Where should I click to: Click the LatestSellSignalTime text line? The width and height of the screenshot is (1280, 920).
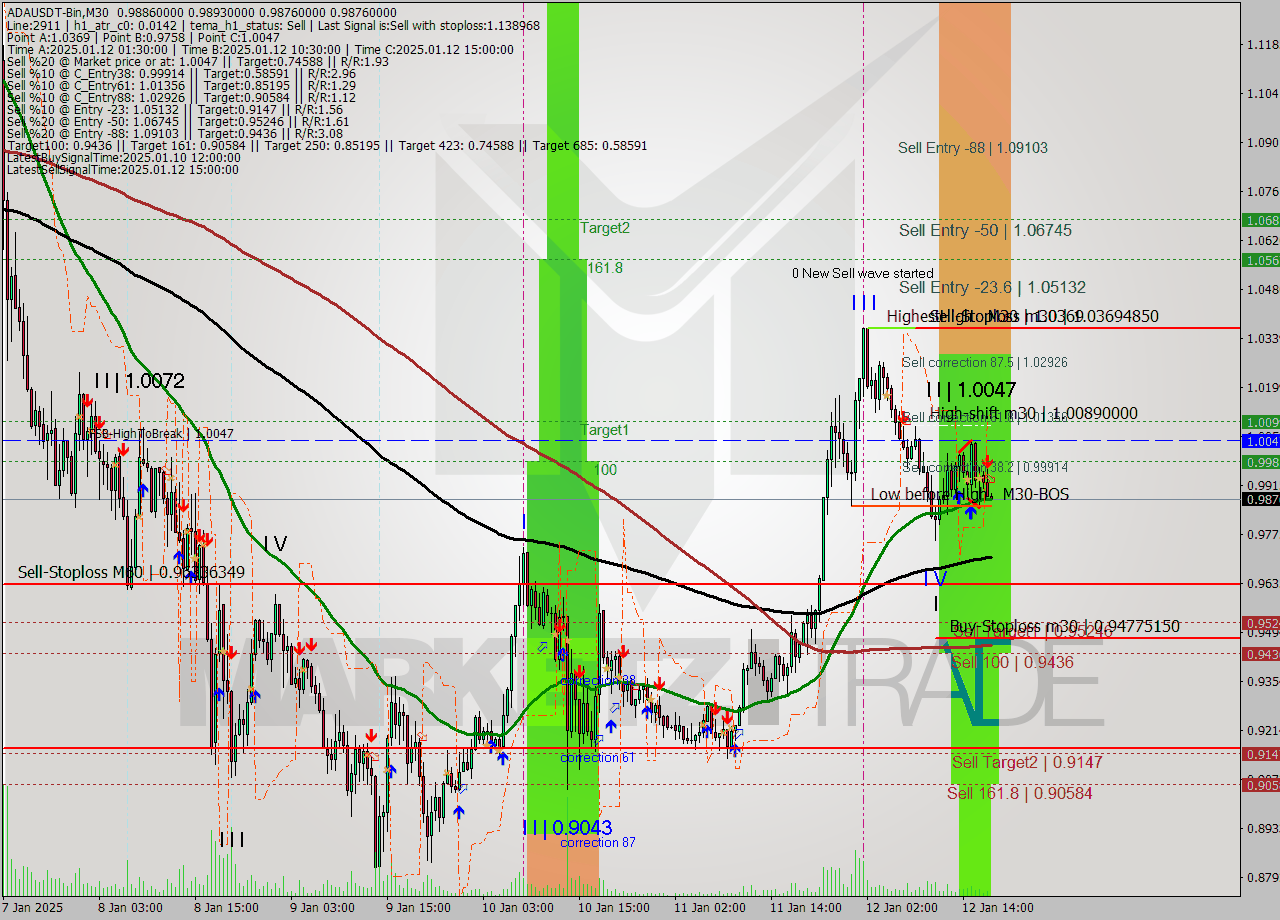click(x=123, y=169)
